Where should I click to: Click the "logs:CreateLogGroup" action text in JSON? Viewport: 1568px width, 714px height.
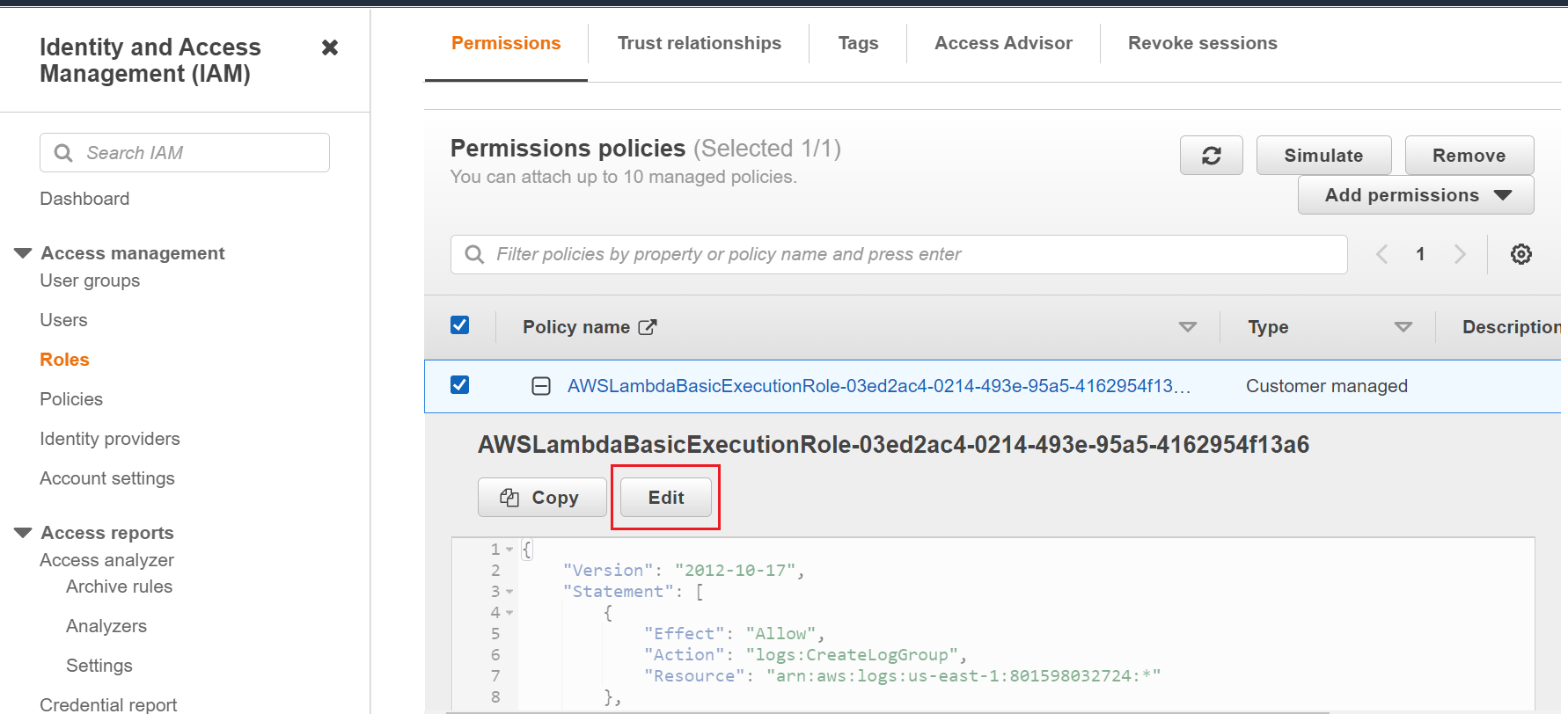click(852, 655)
